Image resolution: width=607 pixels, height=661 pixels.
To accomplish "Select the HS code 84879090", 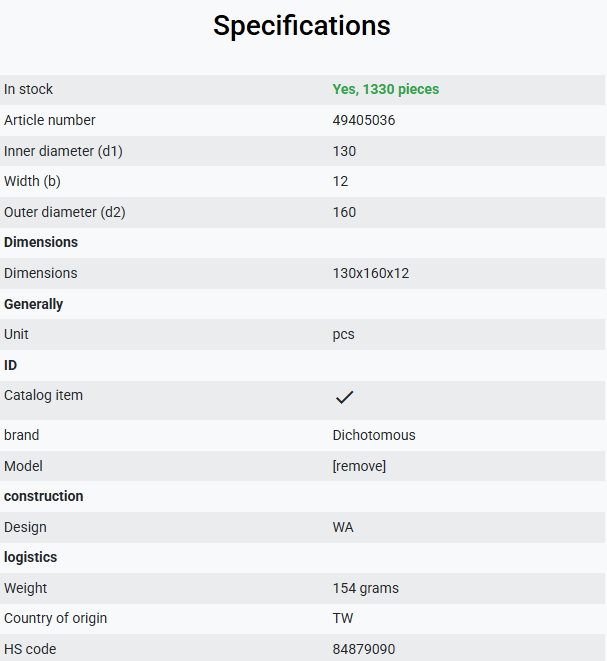I will 364,649.
